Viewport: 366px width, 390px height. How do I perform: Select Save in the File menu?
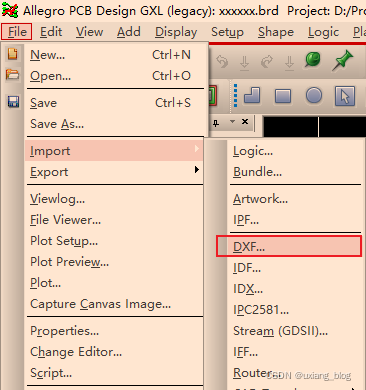[x=114, y=103]
